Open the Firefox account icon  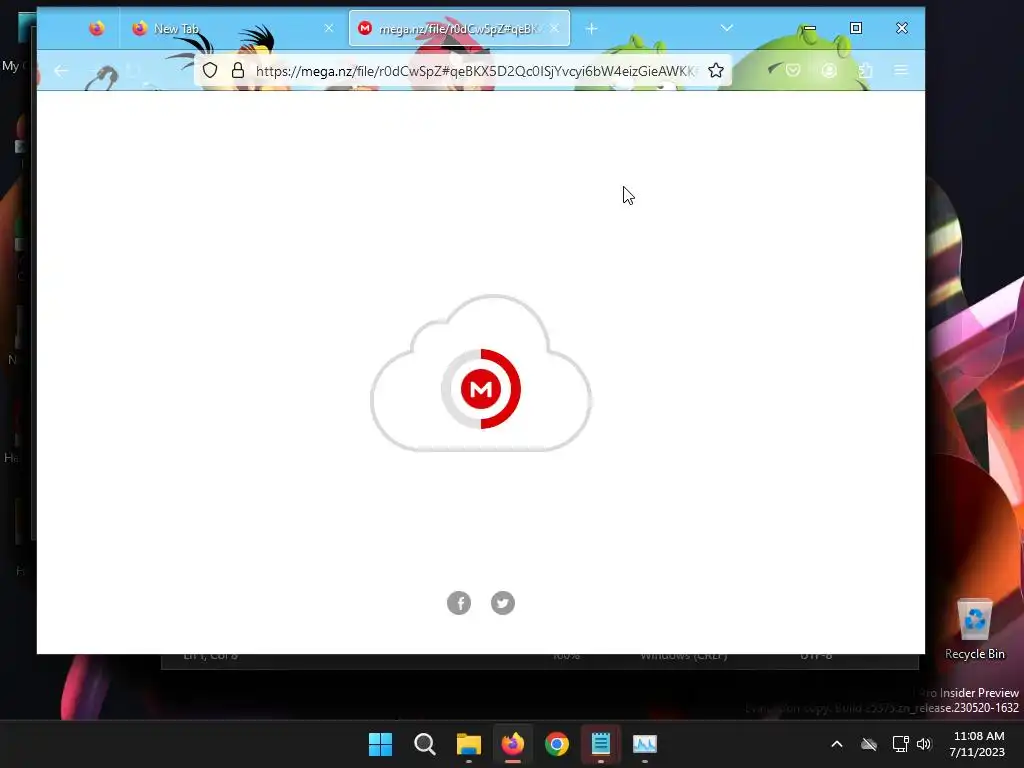click(x=829, y=71)
